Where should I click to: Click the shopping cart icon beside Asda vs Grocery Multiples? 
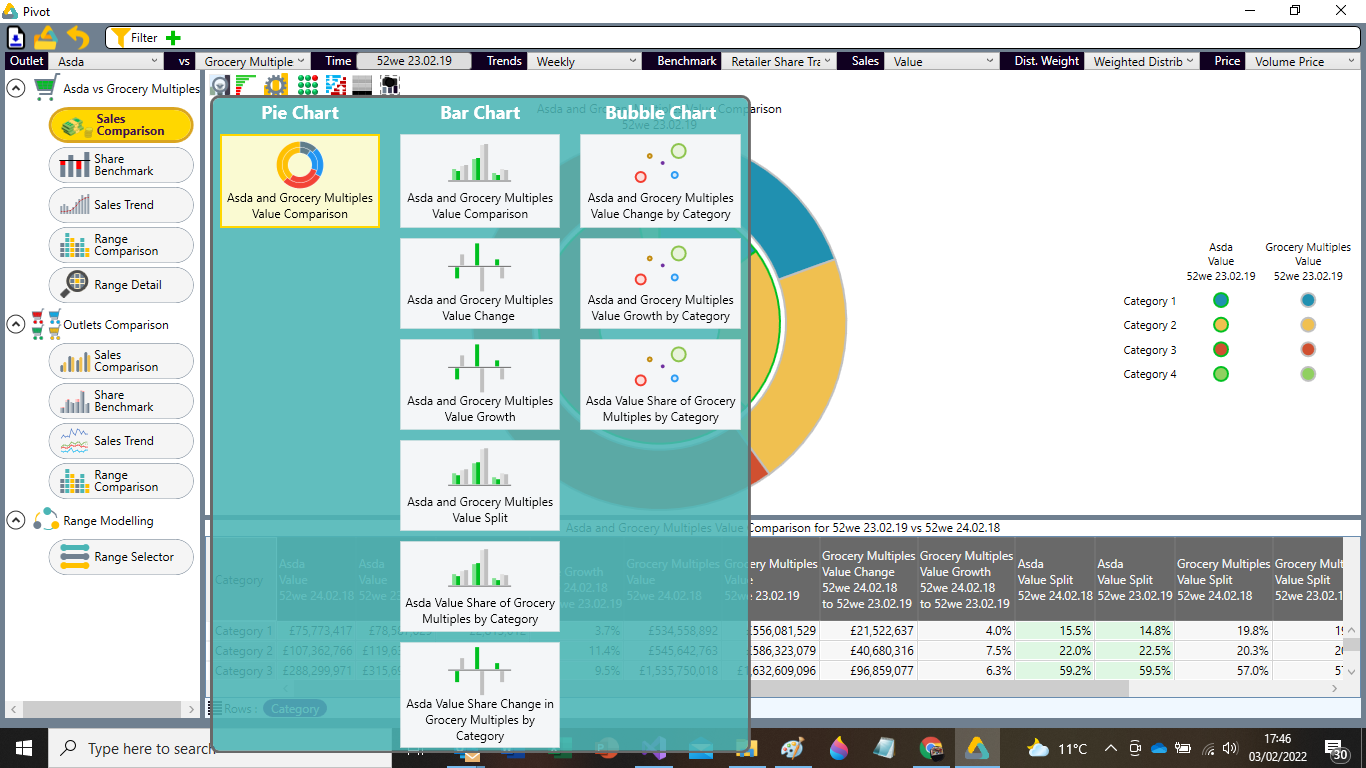click(x=45, y=88)
